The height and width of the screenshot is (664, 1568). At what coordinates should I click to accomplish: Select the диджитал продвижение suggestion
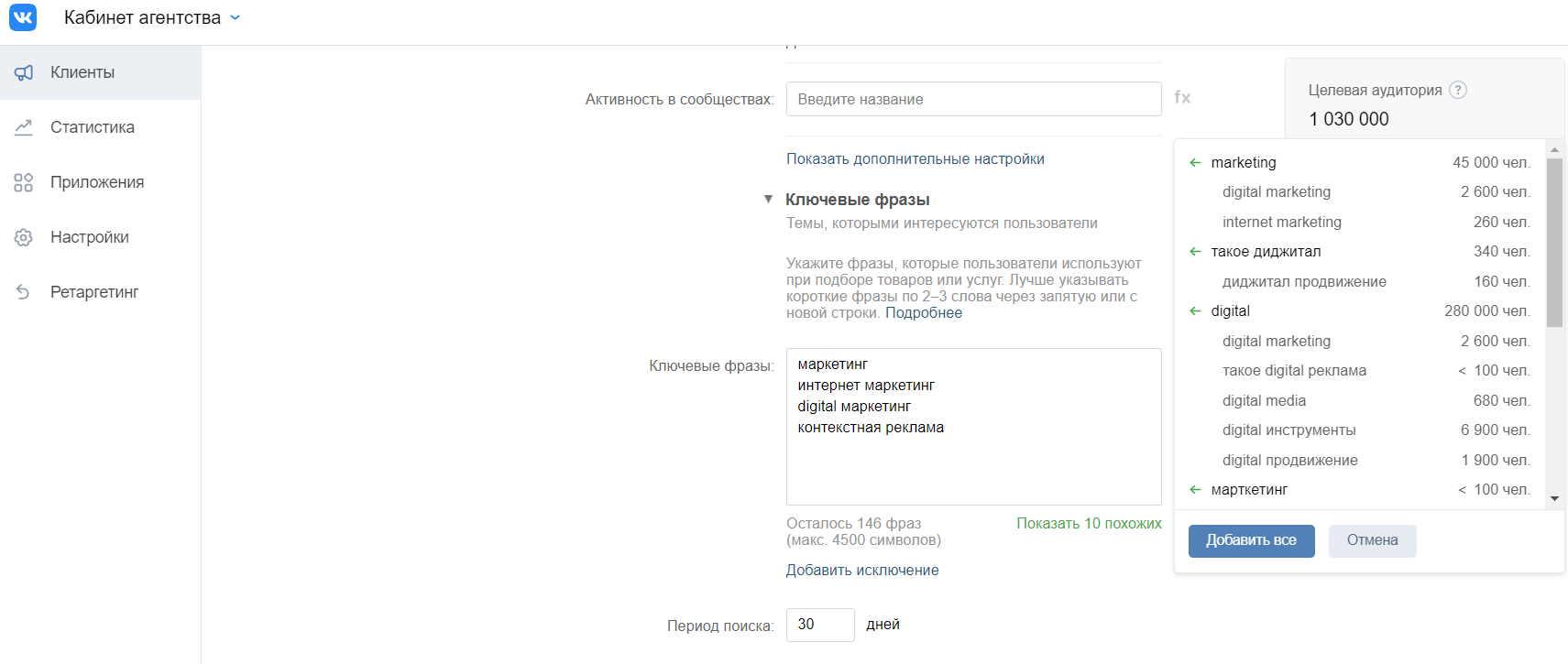click(x=1360, y=281)
